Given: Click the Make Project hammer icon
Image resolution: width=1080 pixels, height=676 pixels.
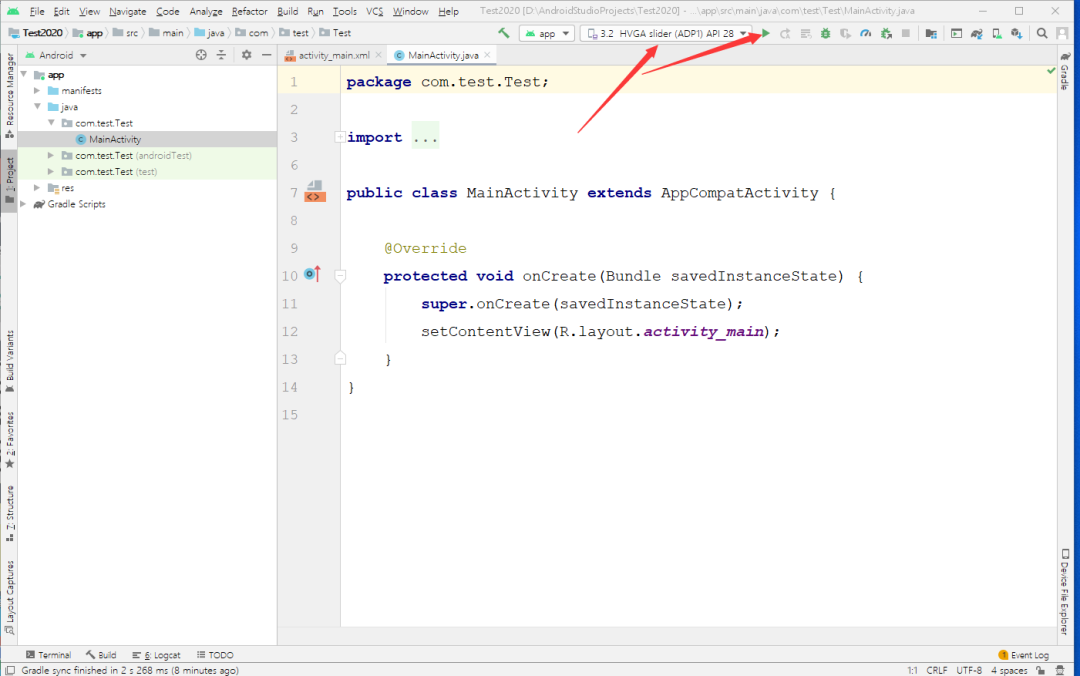Looking at the screenshot, I should point(503,33).
